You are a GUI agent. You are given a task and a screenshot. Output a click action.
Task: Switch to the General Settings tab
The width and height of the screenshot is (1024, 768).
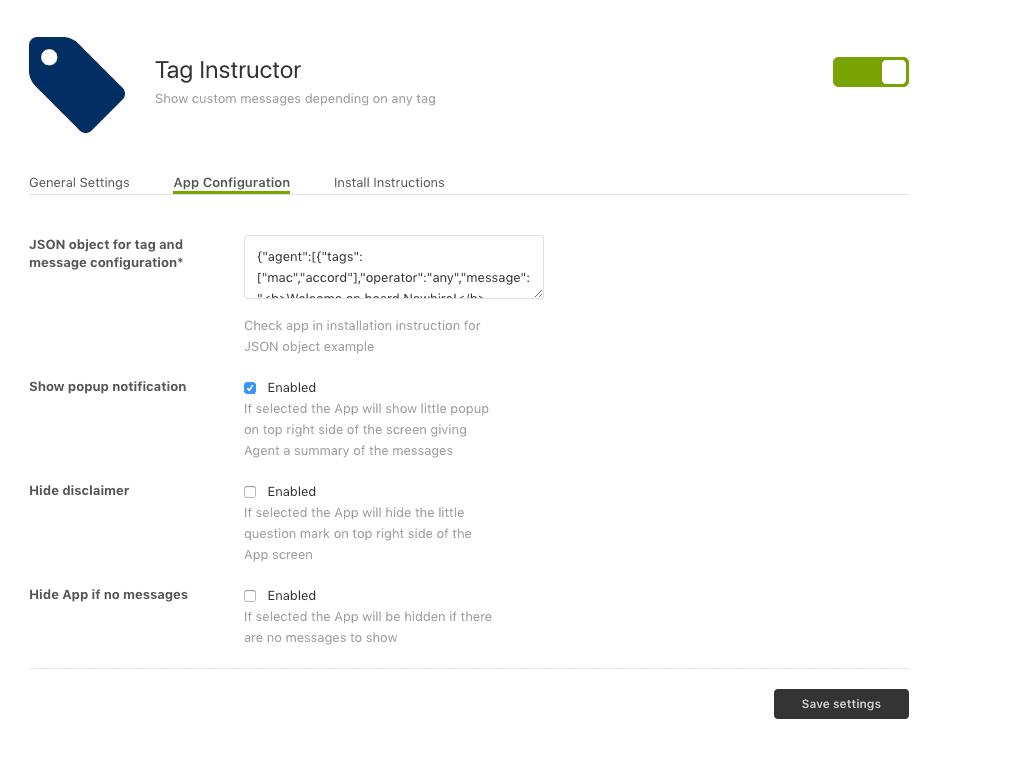coord(79,183)
